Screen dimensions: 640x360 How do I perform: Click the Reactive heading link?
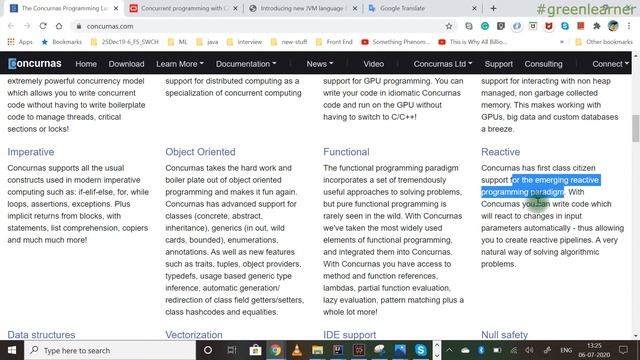coord(500,152)
